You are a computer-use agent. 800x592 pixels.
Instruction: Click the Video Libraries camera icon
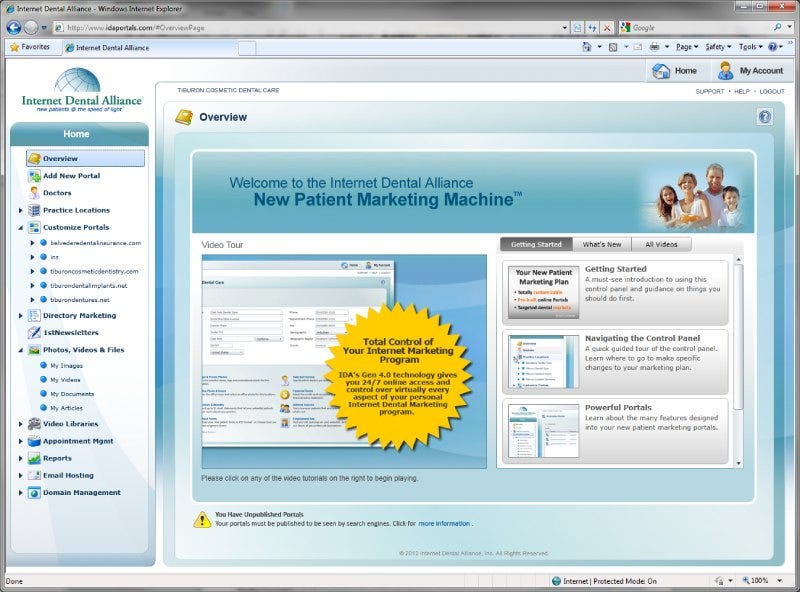34,424
